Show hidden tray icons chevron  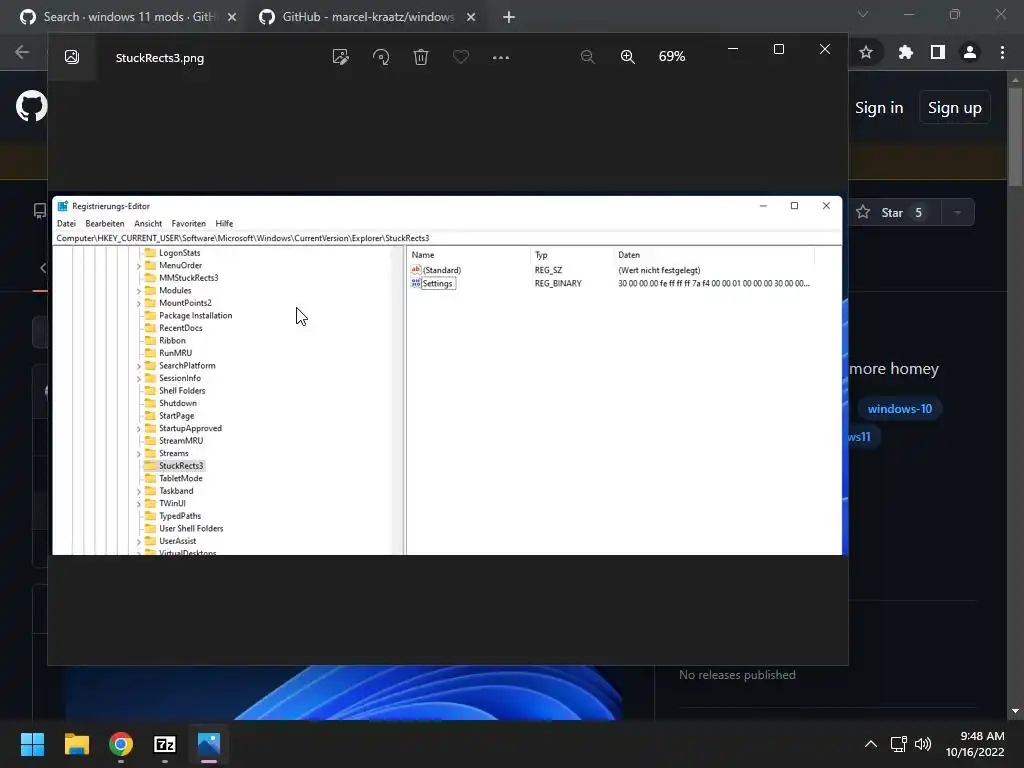pyautogui.click(x=871, y=744)
